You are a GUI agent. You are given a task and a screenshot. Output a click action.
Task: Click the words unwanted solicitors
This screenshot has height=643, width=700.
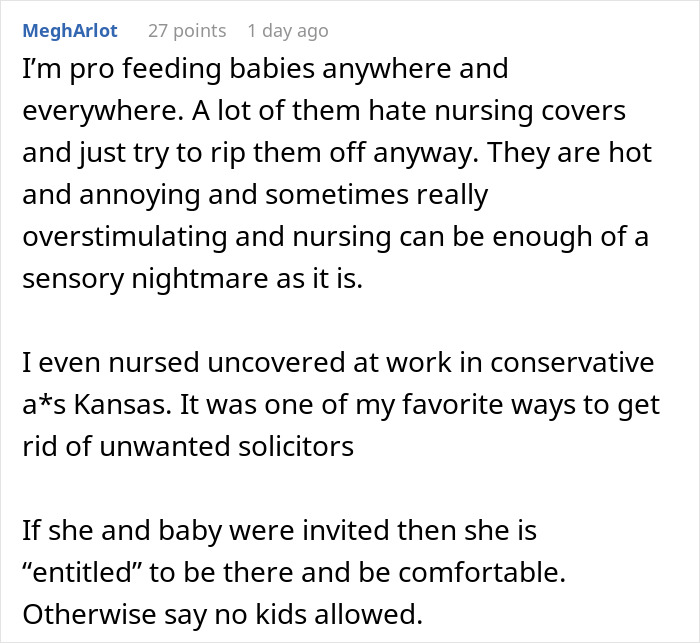point(226,447)
